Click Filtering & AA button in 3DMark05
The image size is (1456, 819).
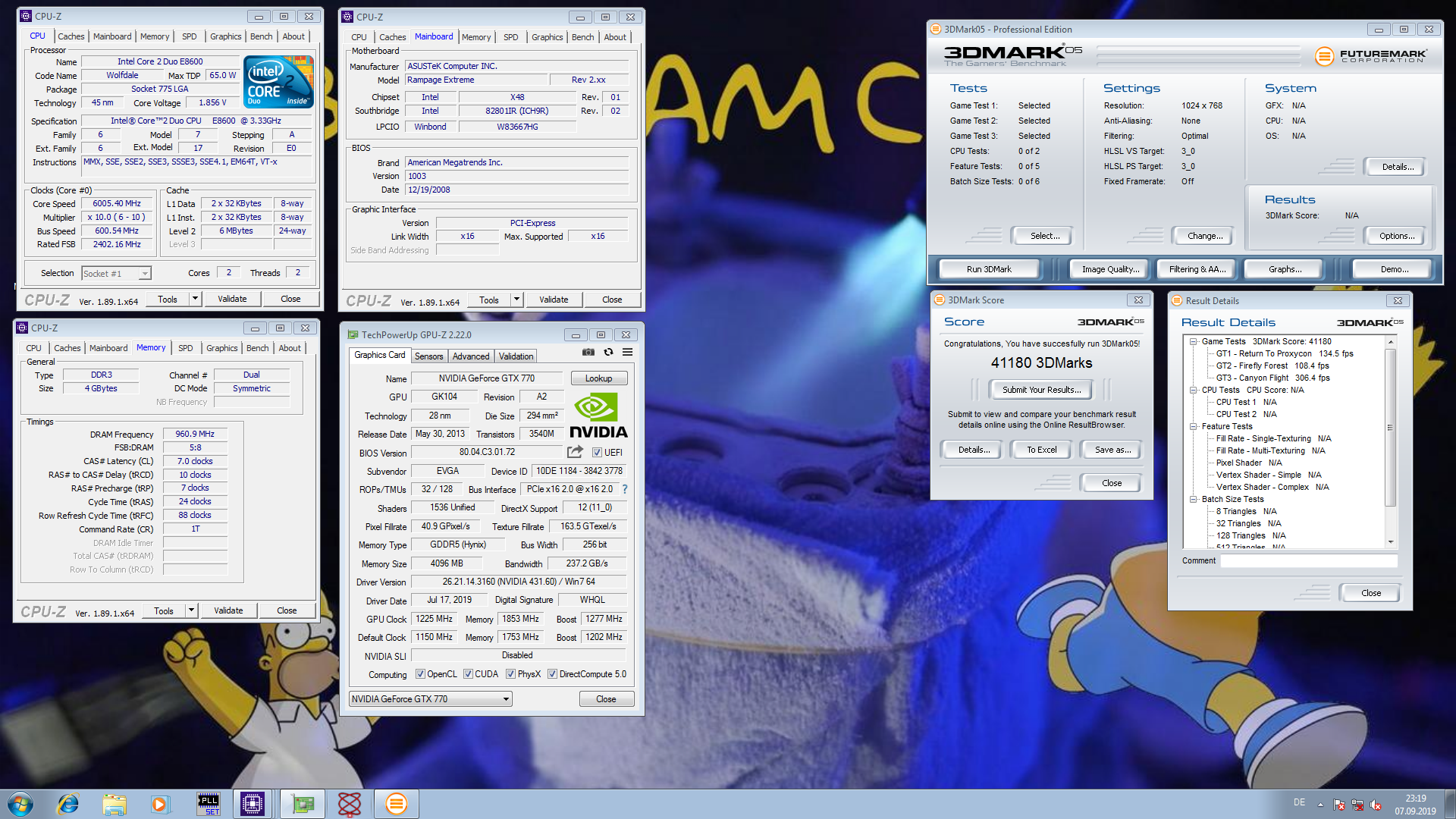click(1197, 269)
